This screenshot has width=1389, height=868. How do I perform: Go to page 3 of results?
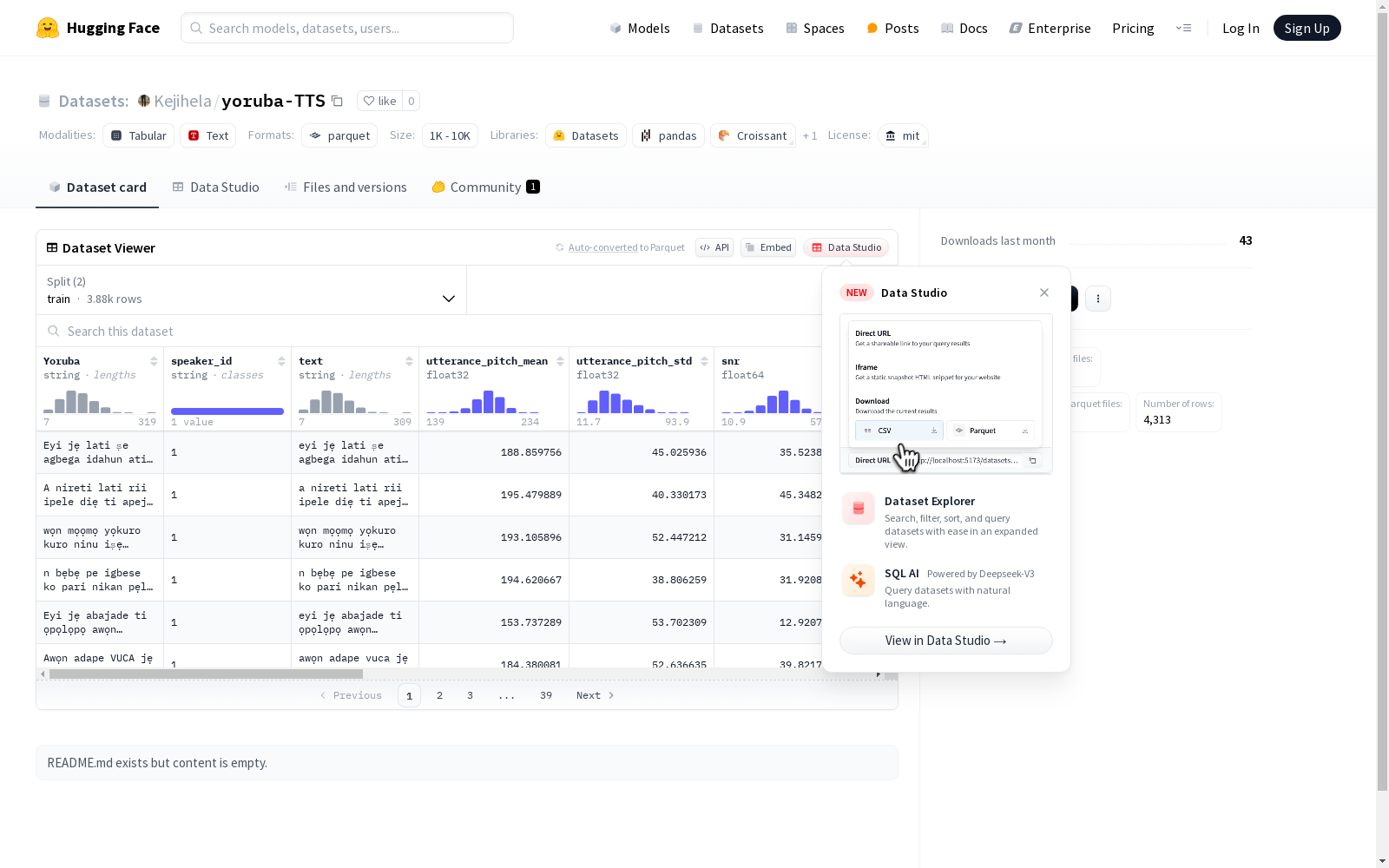(x=471, y=695)
